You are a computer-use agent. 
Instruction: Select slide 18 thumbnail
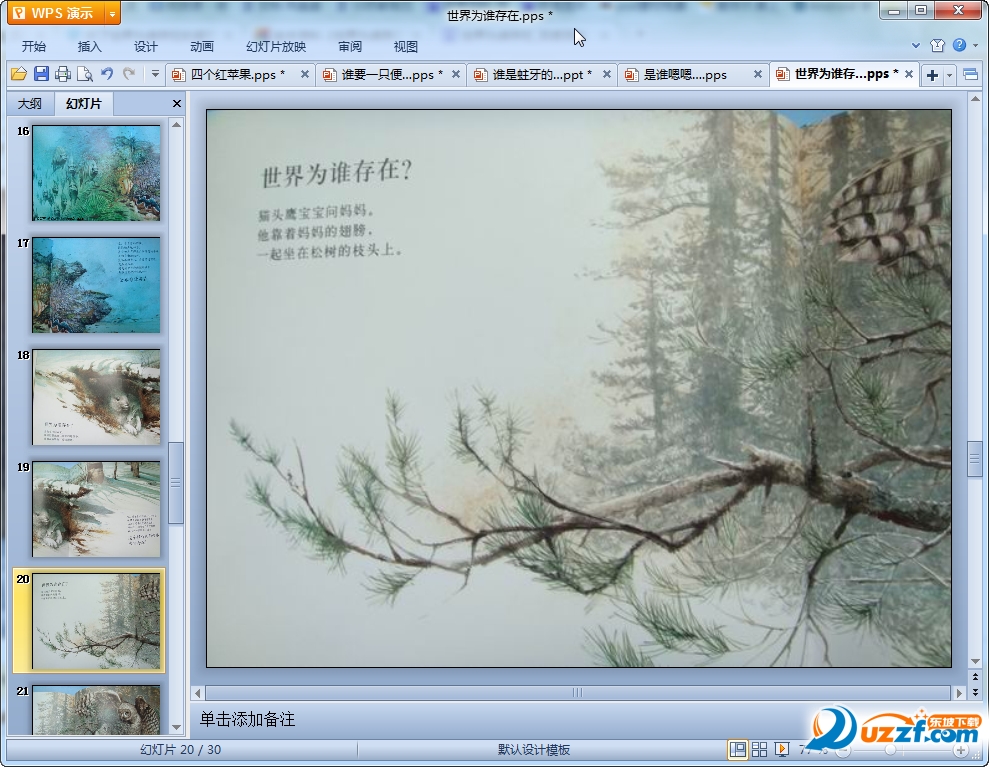point(96,397)
